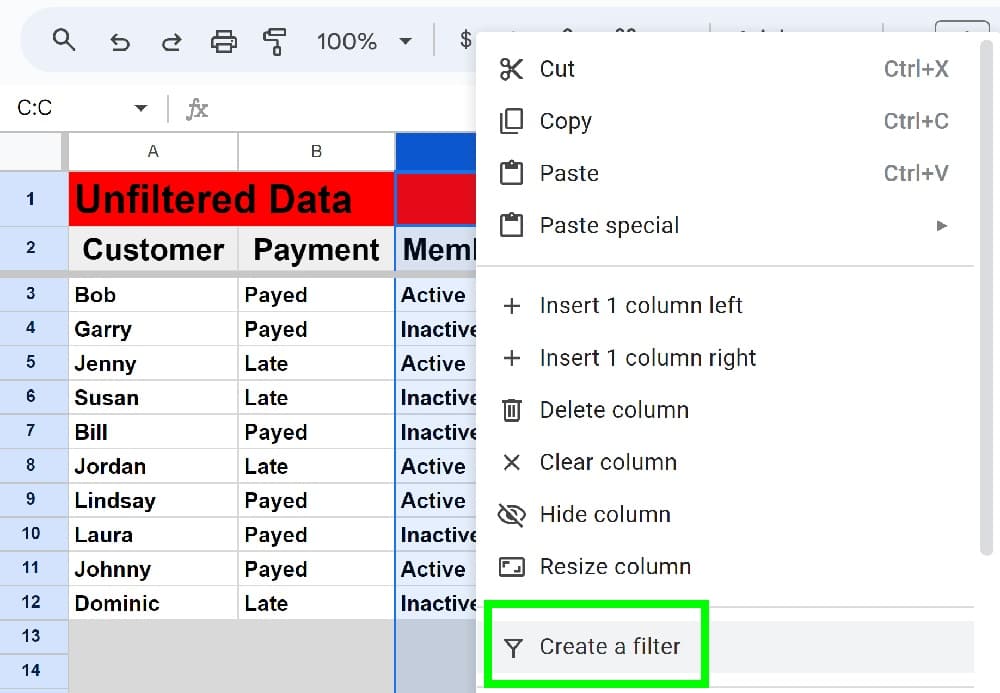Expand the Paste special submenu arrow

[x=941, y=226]
